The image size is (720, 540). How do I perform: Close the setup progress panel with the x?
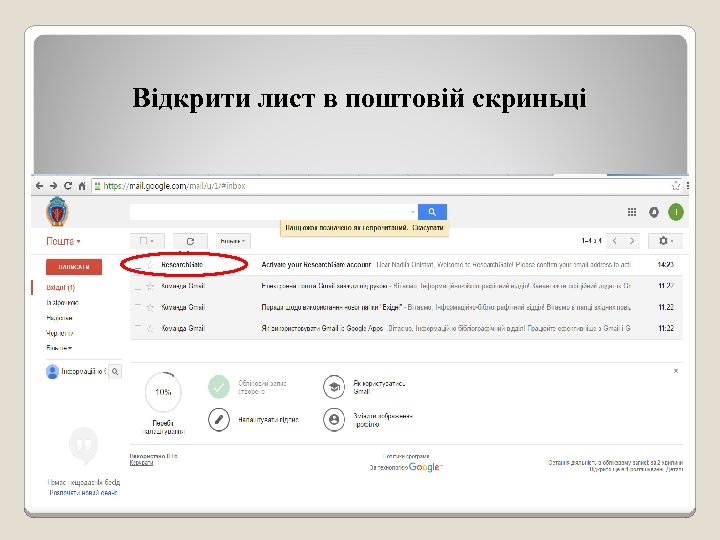(x=675, y=371)
